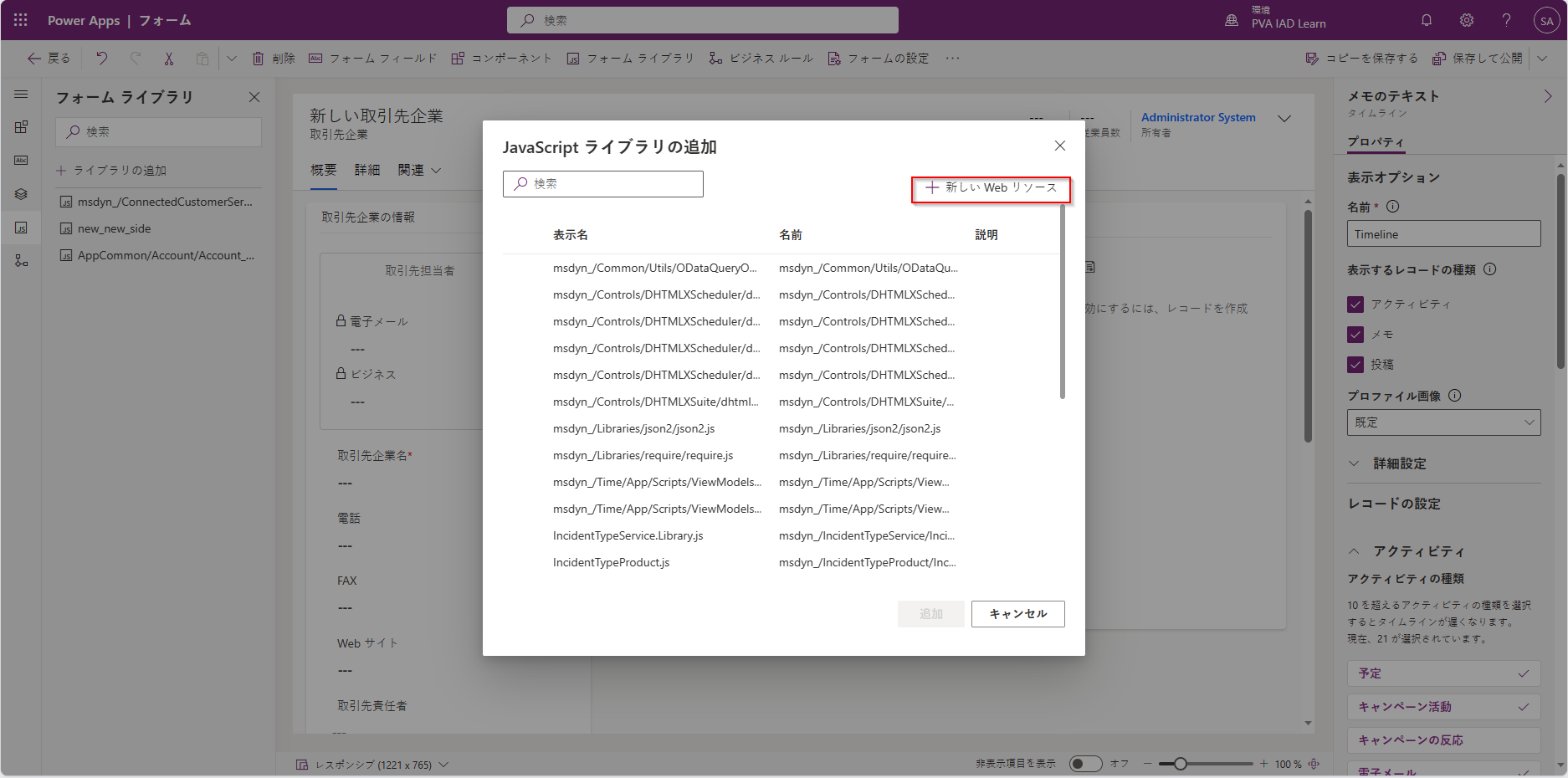This screenshot has height=778, width=1568.
Task: Click the cut scissors icon
Action: [168, 59]
